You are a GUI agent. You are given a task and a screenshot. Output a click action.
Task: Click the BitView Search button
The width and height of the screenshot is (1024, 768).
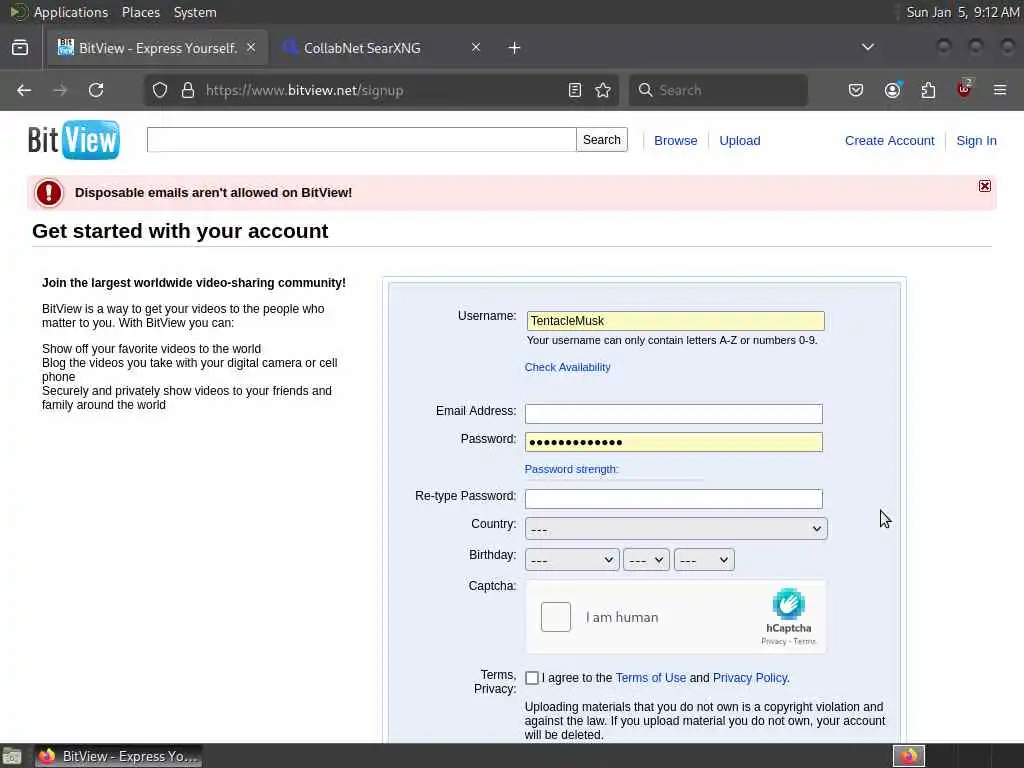coord(601,140)
